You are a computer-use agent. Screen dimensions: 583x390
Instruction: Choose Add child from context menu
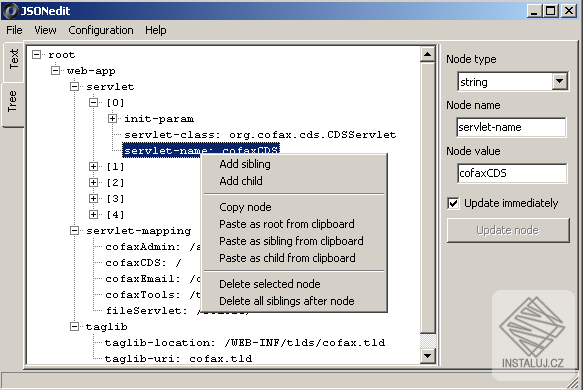pos(294,181)
